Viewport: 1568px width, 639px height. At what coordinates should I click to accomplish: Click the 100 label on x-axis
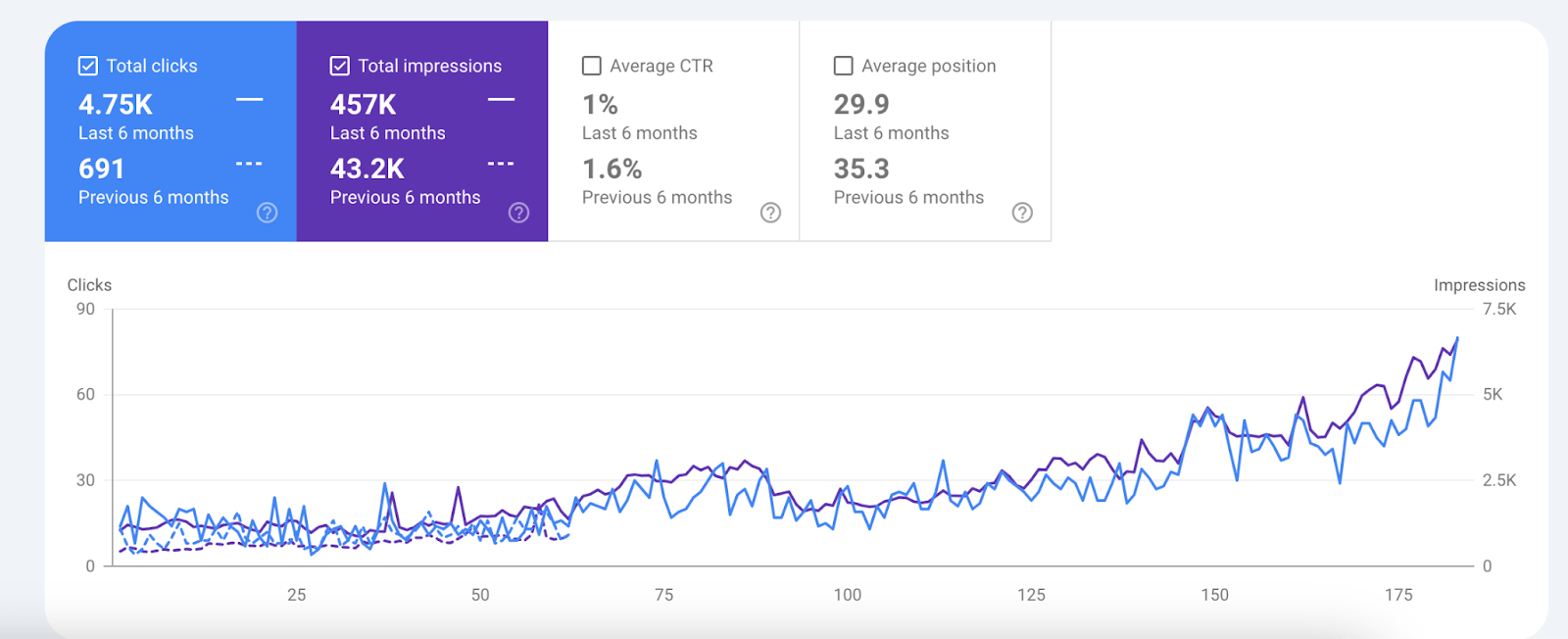click(x=848, y=595)
